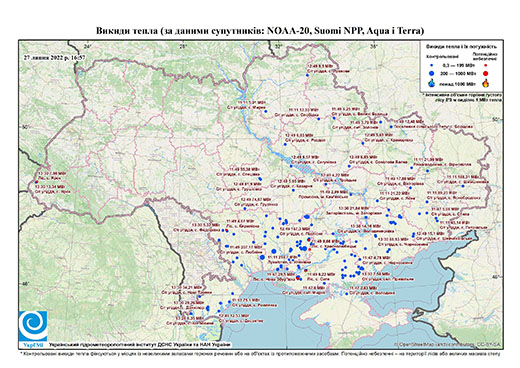520x368 pixels.
Task: Click the footnote below the map
Action: (260, 353)
